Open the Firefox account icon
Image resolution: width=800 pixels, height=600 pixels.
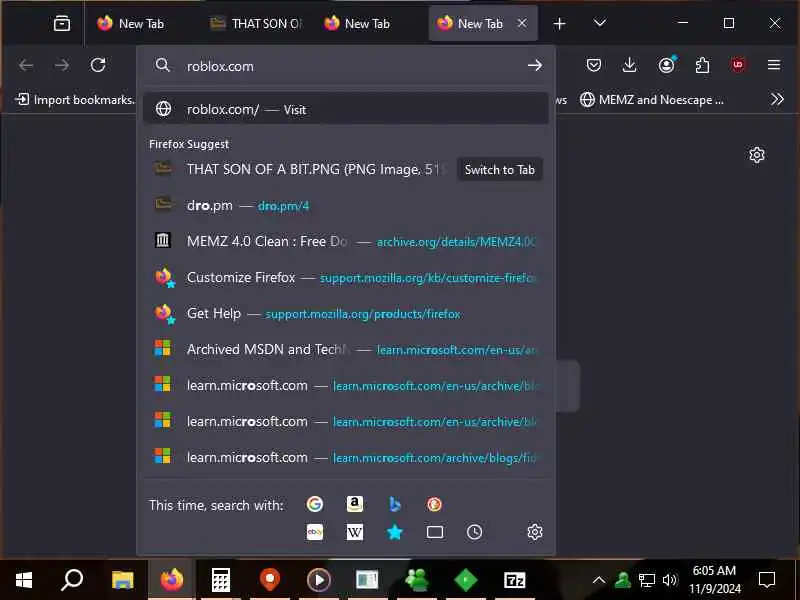[666, 65]
